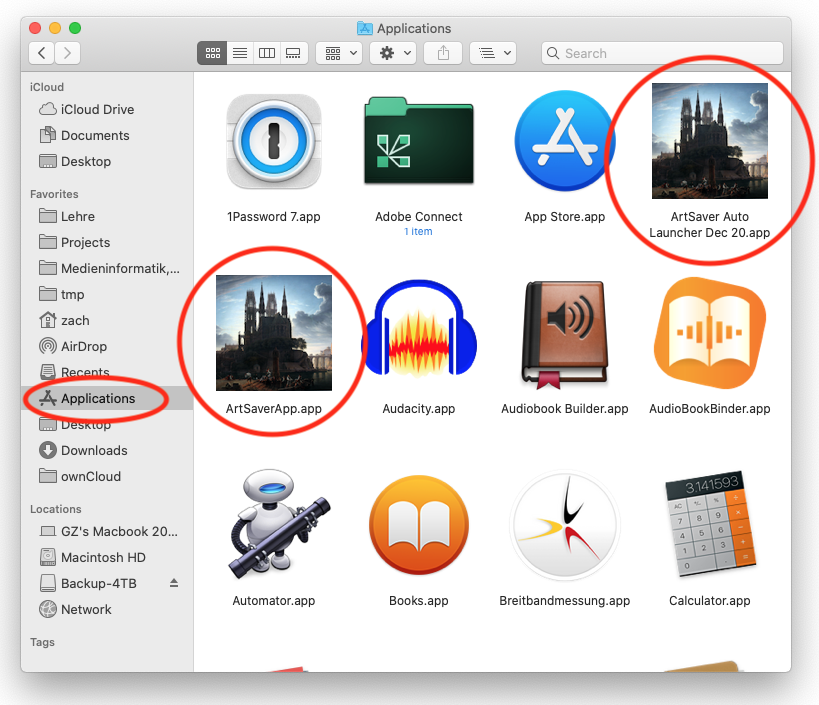
Task: Select the Audacity app icon
Action: click(x=419, y=329)
